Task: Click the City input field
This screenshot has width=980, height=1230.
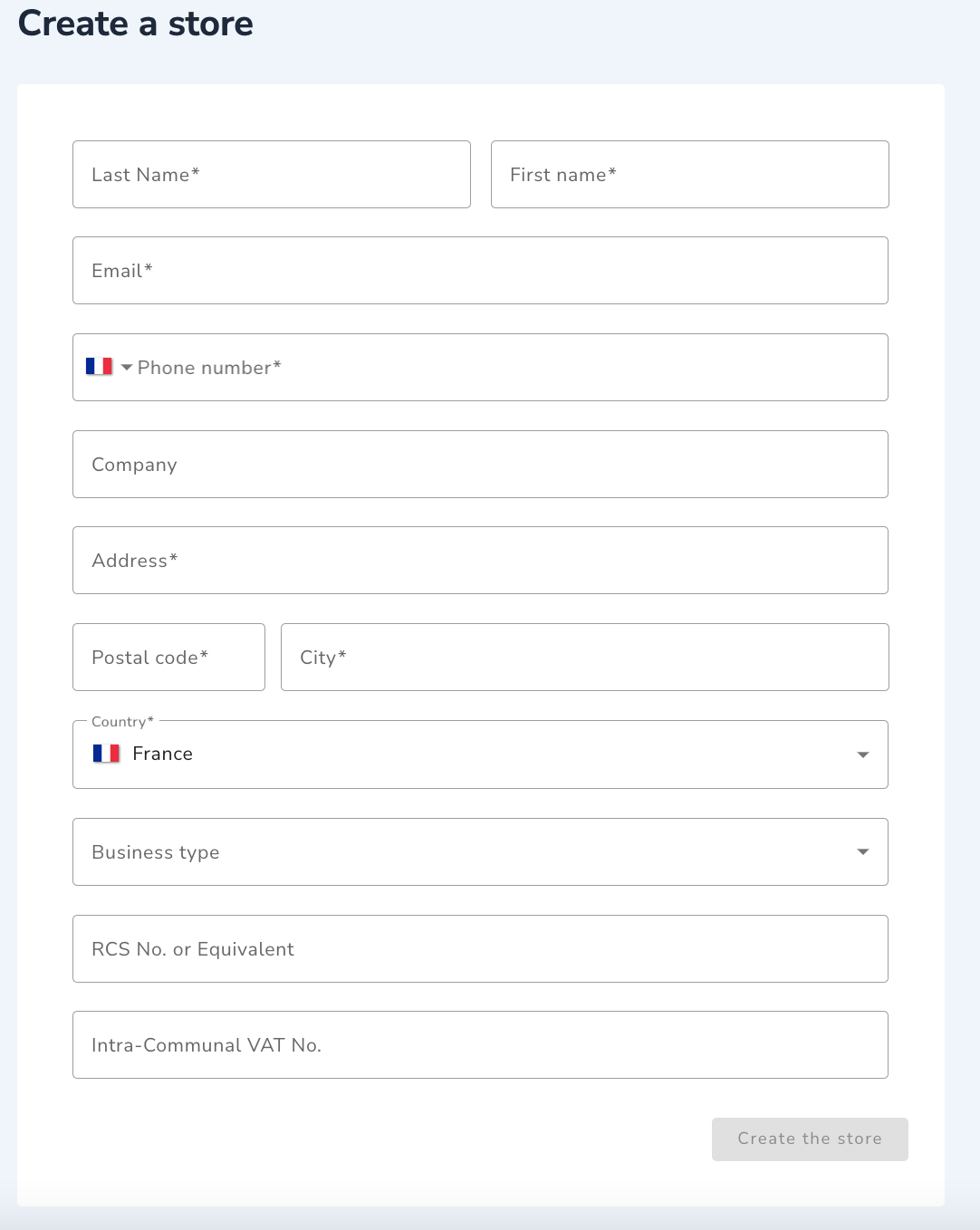Action: [x=585, y=657]
